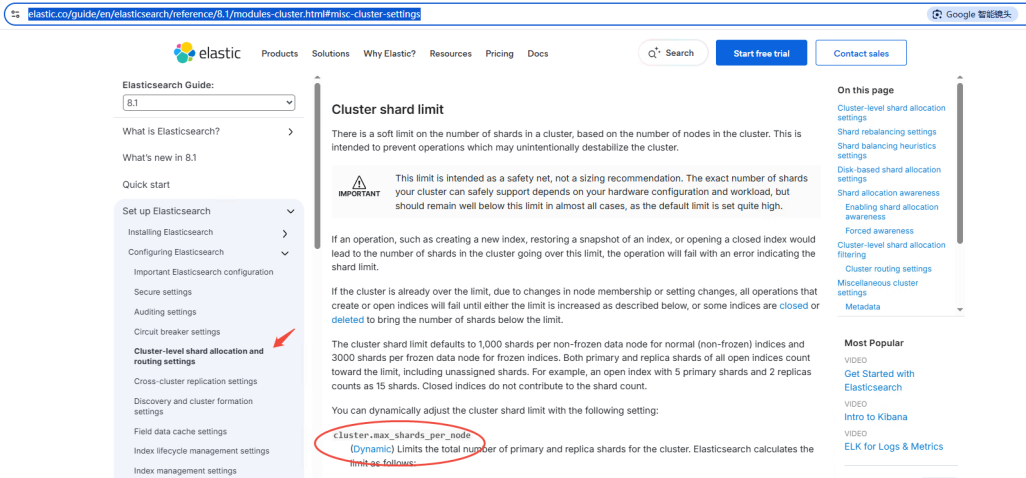Click Contact sales button
This screenshot has width=1026, height=478.
coord(861,53)
